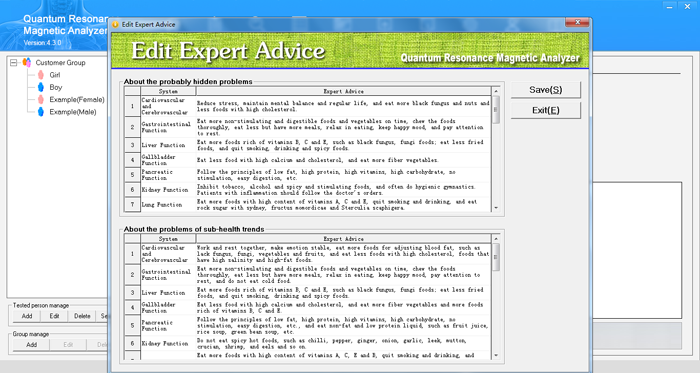The height and width of the screenshot is (373, 700).
Task: Save the expert advice with Save(S)
Action: pos(546,90)
